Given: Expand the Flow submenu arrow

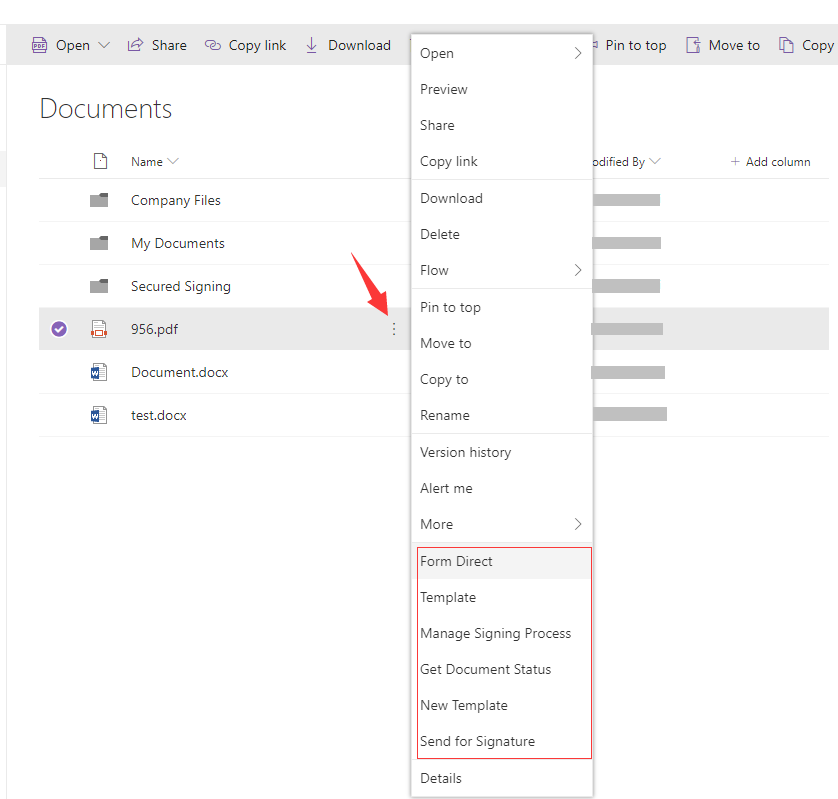Looking at the screenshot, I should coord(578,270).
